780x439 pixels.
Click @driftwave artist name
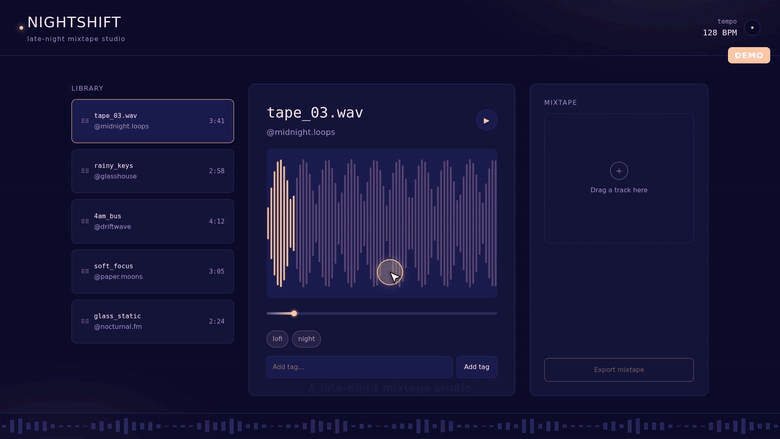112,227
